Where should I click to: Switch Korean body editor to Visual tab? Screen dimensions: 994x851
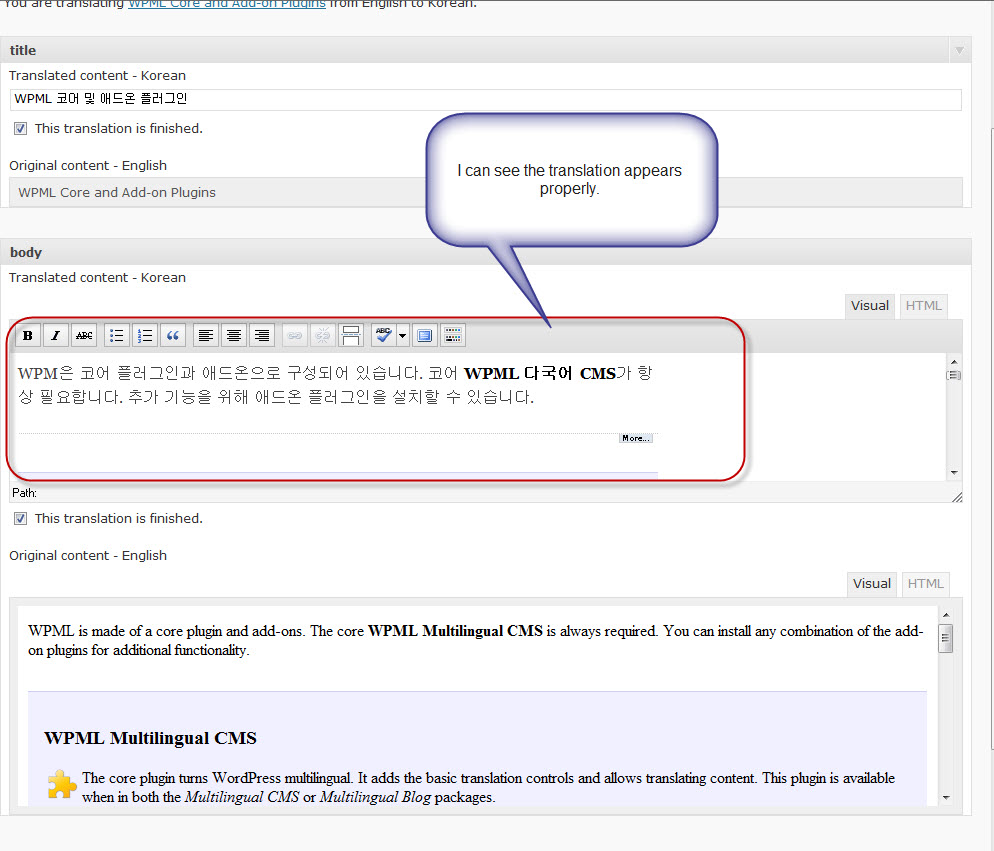pyautogui.click(x=870, y=306)
